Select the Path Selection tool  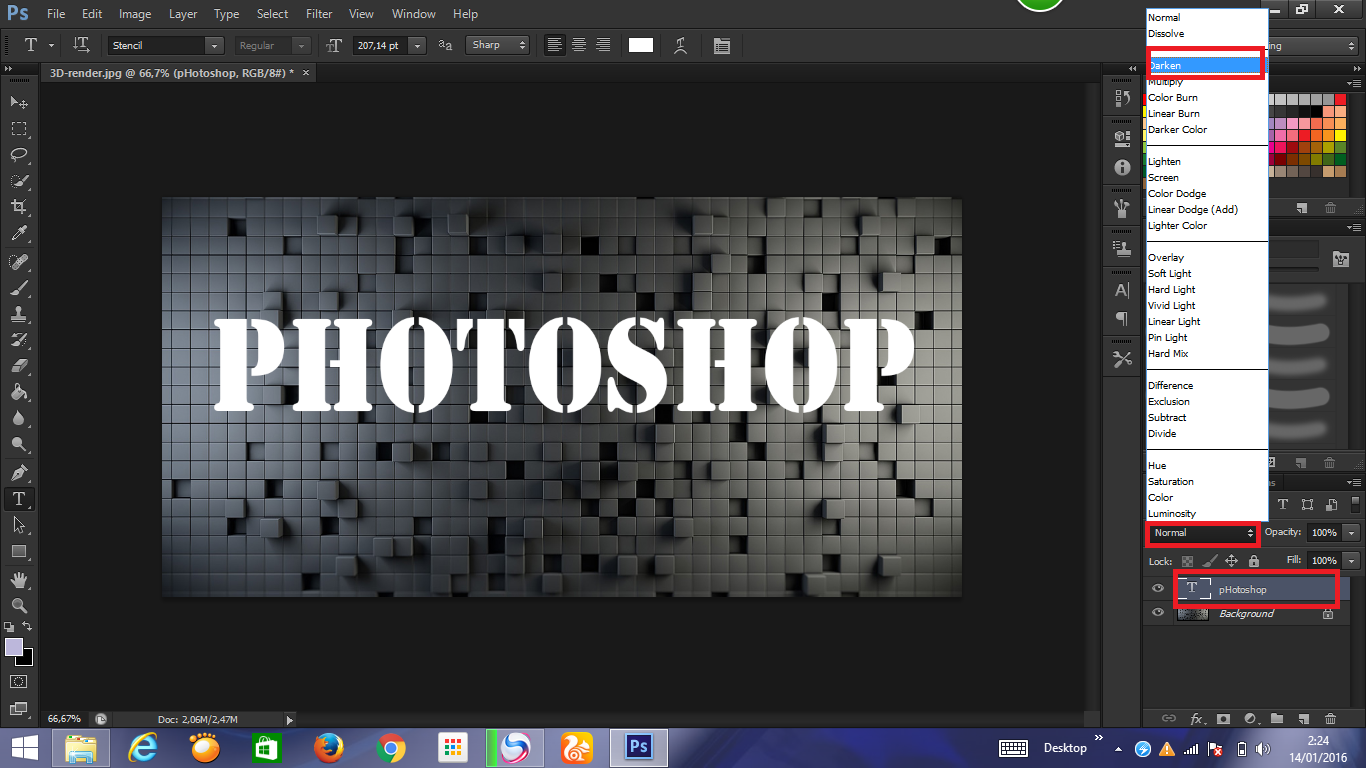[19, 525]
